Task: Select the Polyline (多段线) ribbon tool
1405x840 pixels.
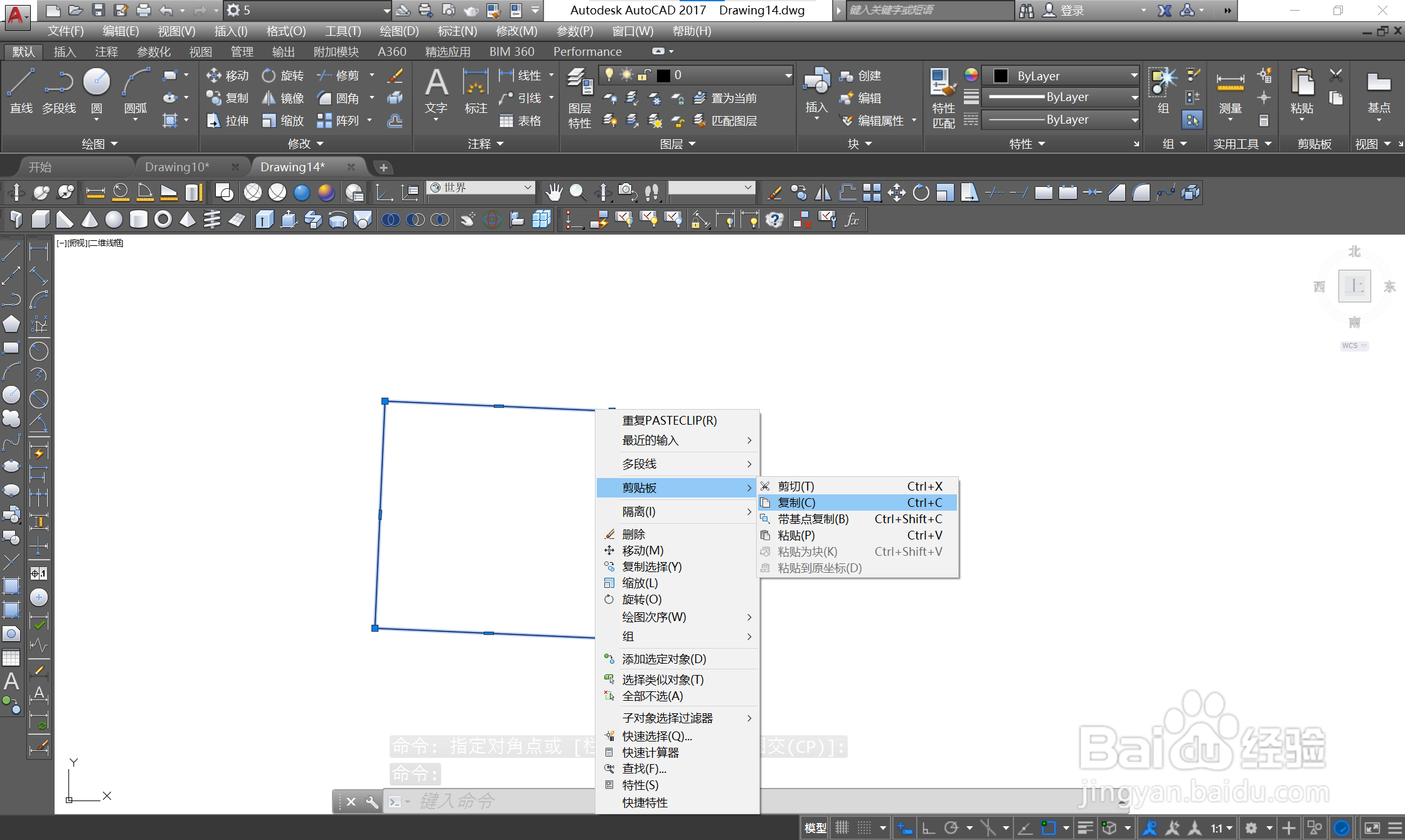Action: pos(59,92)
